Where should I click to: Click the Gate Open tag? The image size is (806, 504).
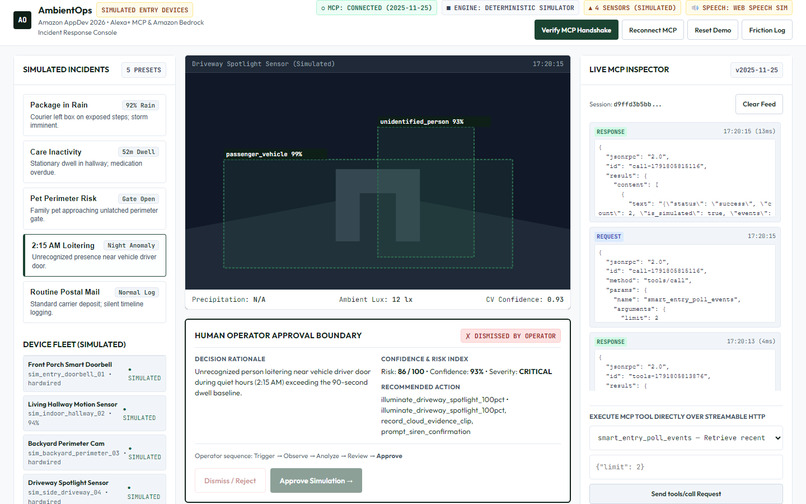coord(138,199)
